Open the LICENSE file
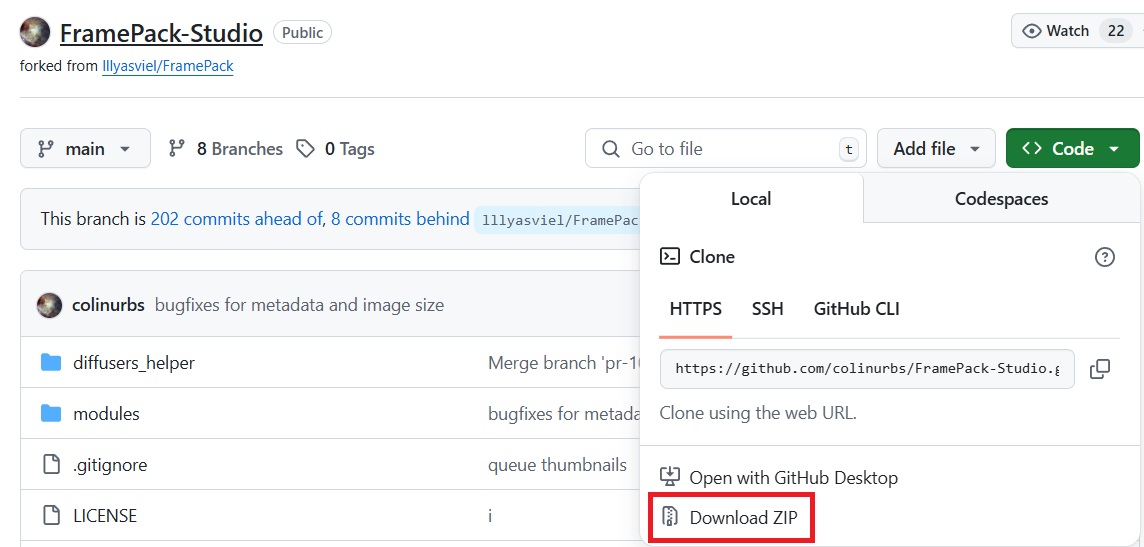The height and width of the screenshot is (547, 1144). [x=104, y=516]
